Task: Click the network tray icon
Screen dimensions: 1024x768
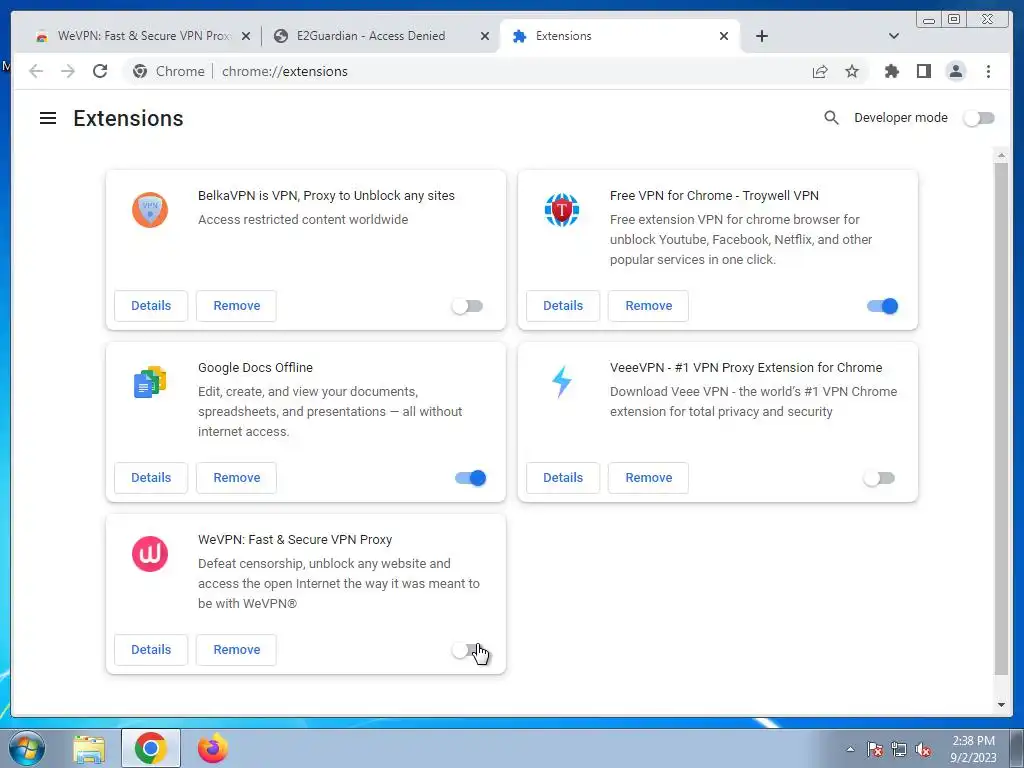Action: pyautogui.click(x=899, y=749)
